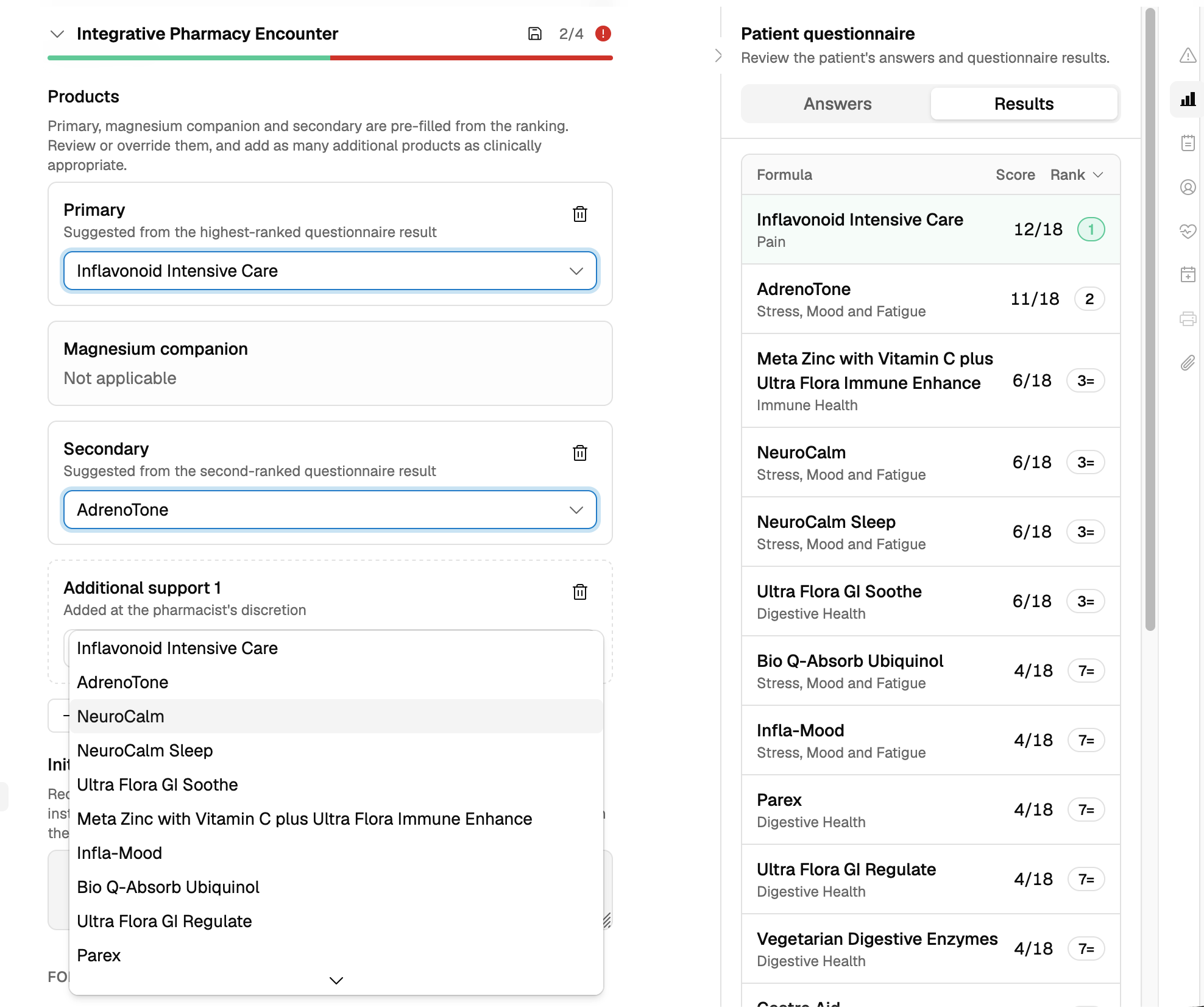Image resolution: width=1204 pixels, height=1007 pixels.
Task: Click the Vegetarian Digestive Enzymes results row
Action: 930,949
